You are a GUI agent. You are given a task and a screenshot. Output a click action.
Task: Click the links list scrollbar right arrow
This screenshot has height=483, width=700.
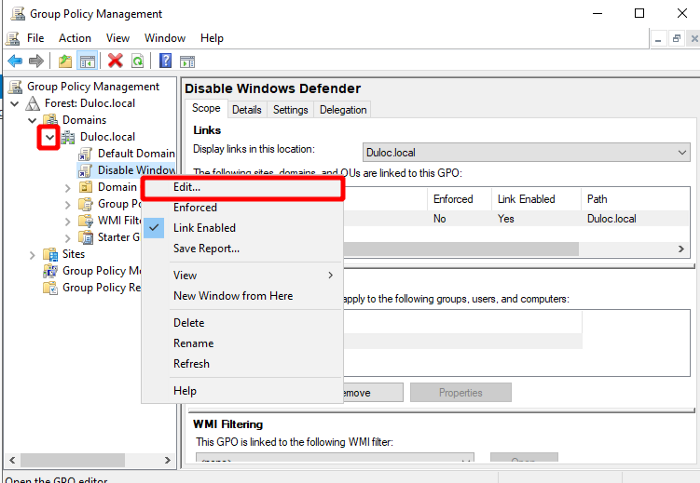tap(681, 249)
